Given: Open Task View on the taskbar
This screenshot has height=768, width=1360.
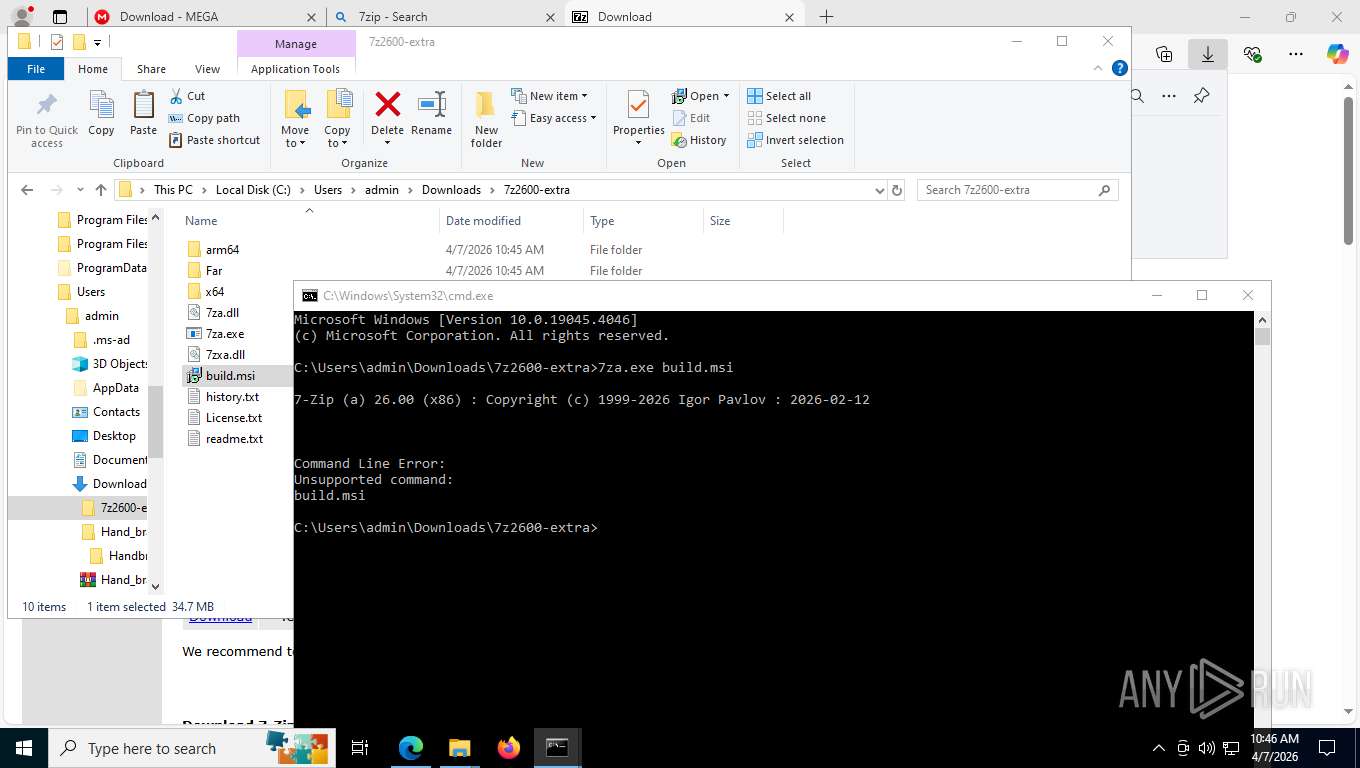Looking at the screenshot, I should click(360, 748).
